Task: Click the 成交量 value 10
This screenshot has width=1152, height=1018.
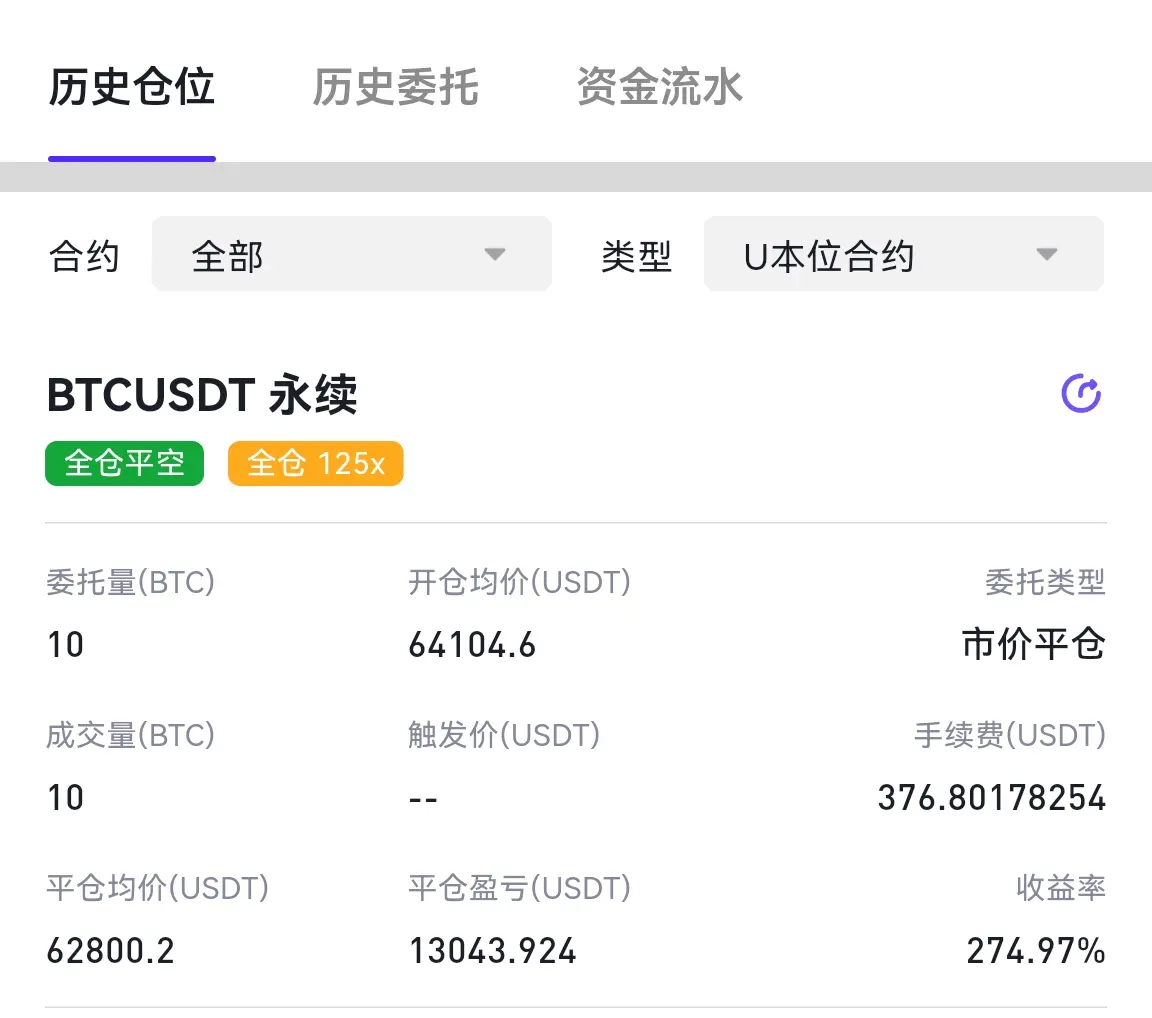Action: click(65, 798)
